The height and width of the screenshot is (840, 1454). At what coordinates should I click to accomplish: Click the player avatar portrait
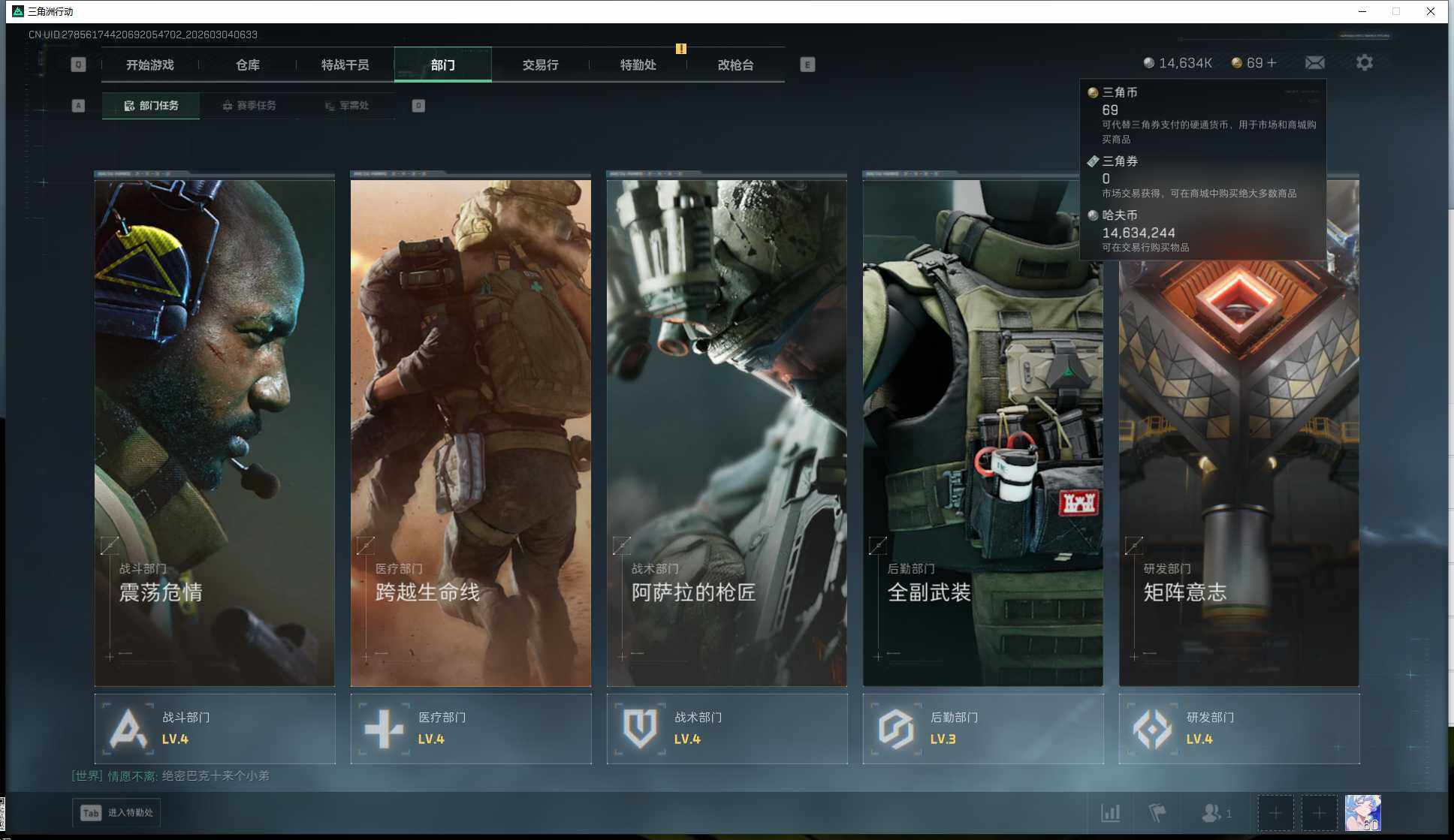[1362, 812]
